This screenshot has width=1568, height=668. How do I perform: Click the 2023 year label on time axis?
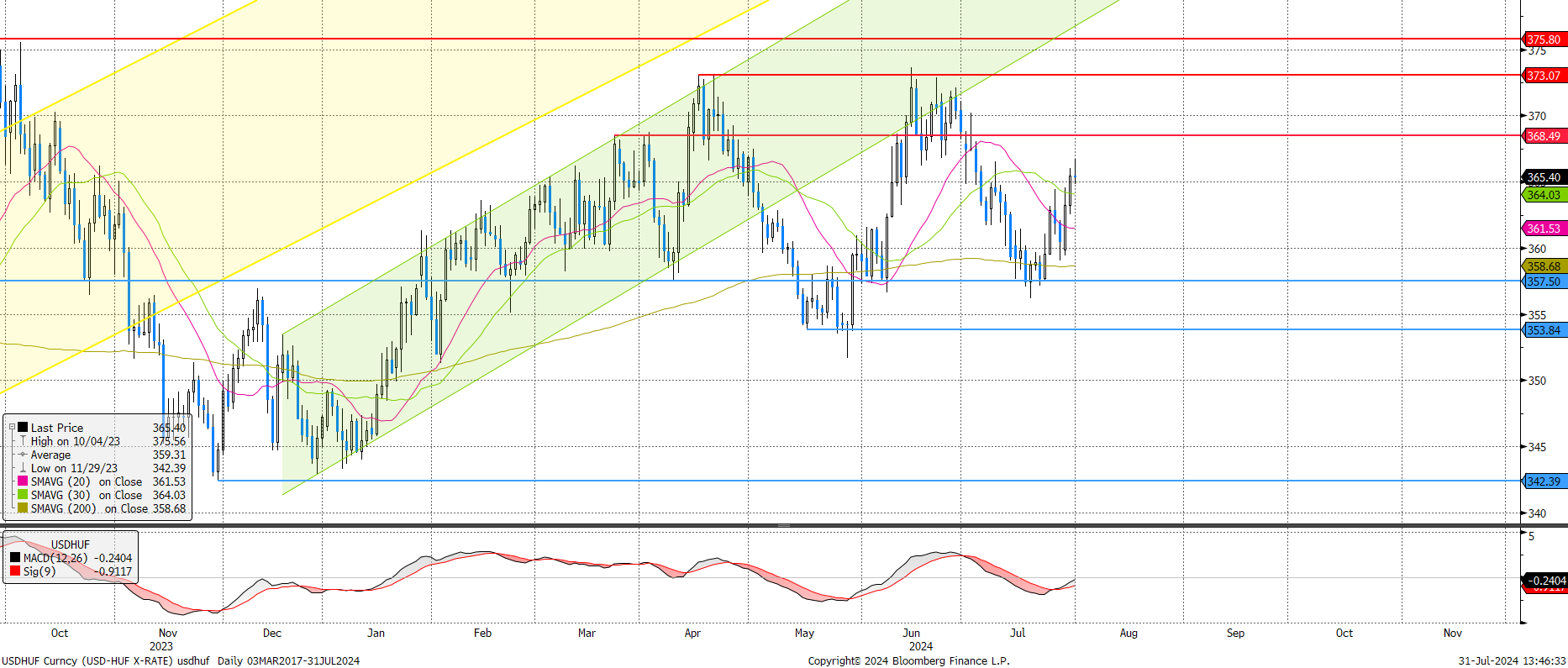tap(161, 646)
